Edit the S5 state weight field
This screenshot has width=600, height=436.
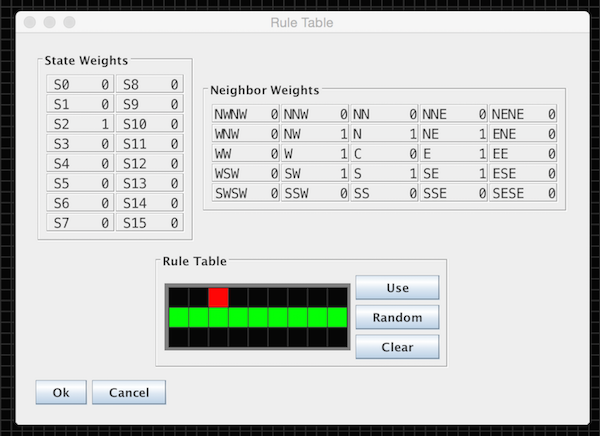tap(80, 183)
